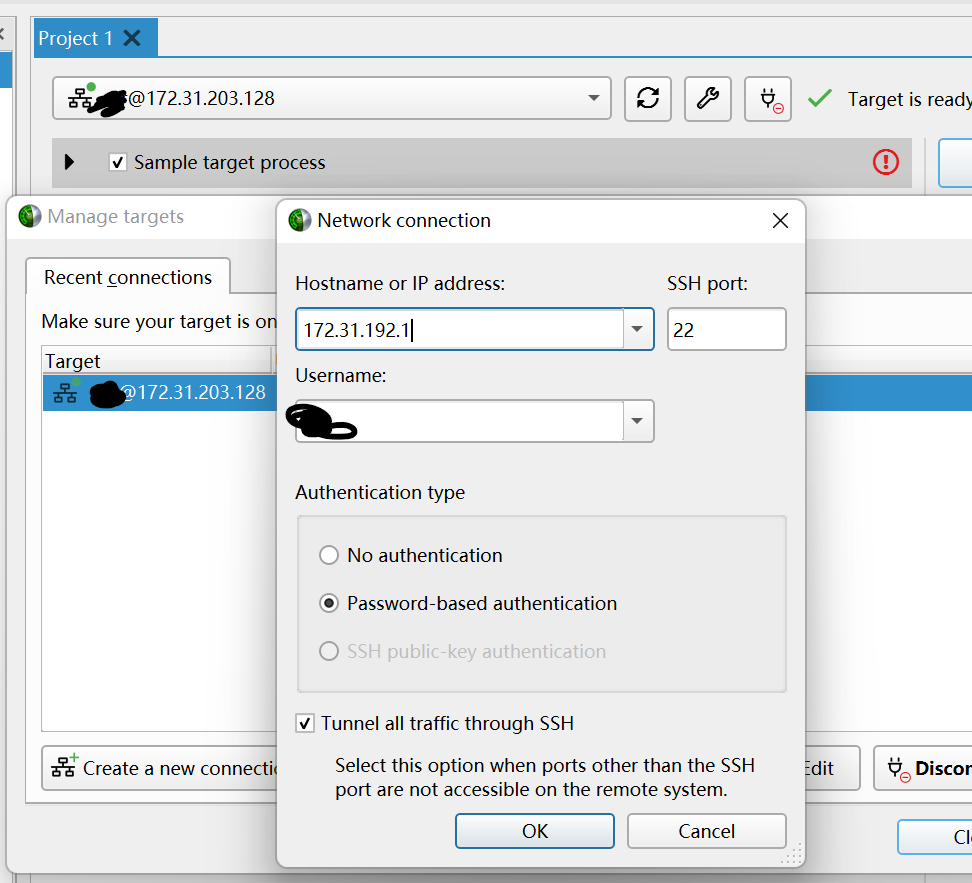
Task: Switch to the 'Recent connections' tab
Action: tap(128, 277)
